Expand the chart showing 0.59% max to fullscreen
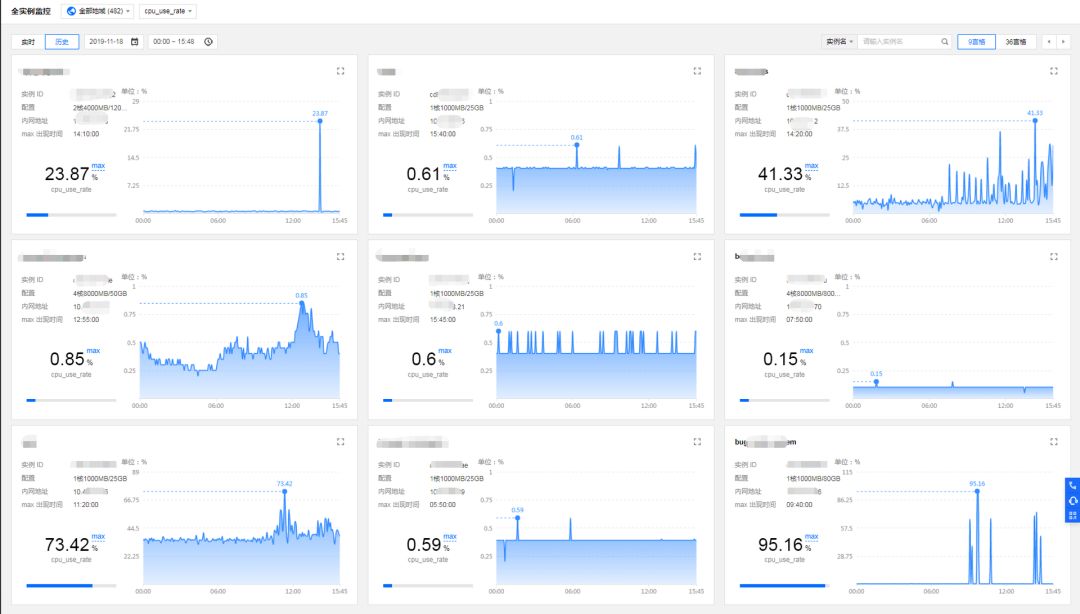This screenshot has width=1080, height=614. point(697,442)
